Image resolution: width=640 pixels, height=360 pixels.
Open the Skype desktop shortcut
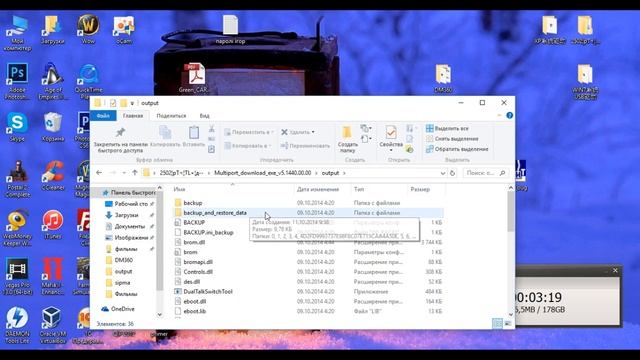17,126
